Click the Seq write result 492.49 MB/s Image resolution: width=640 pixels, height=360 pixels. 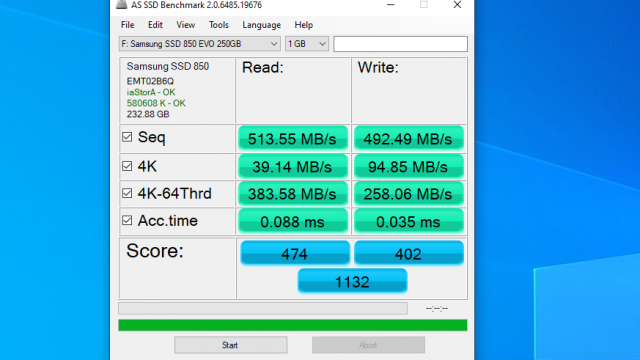[x=409, y=139]
